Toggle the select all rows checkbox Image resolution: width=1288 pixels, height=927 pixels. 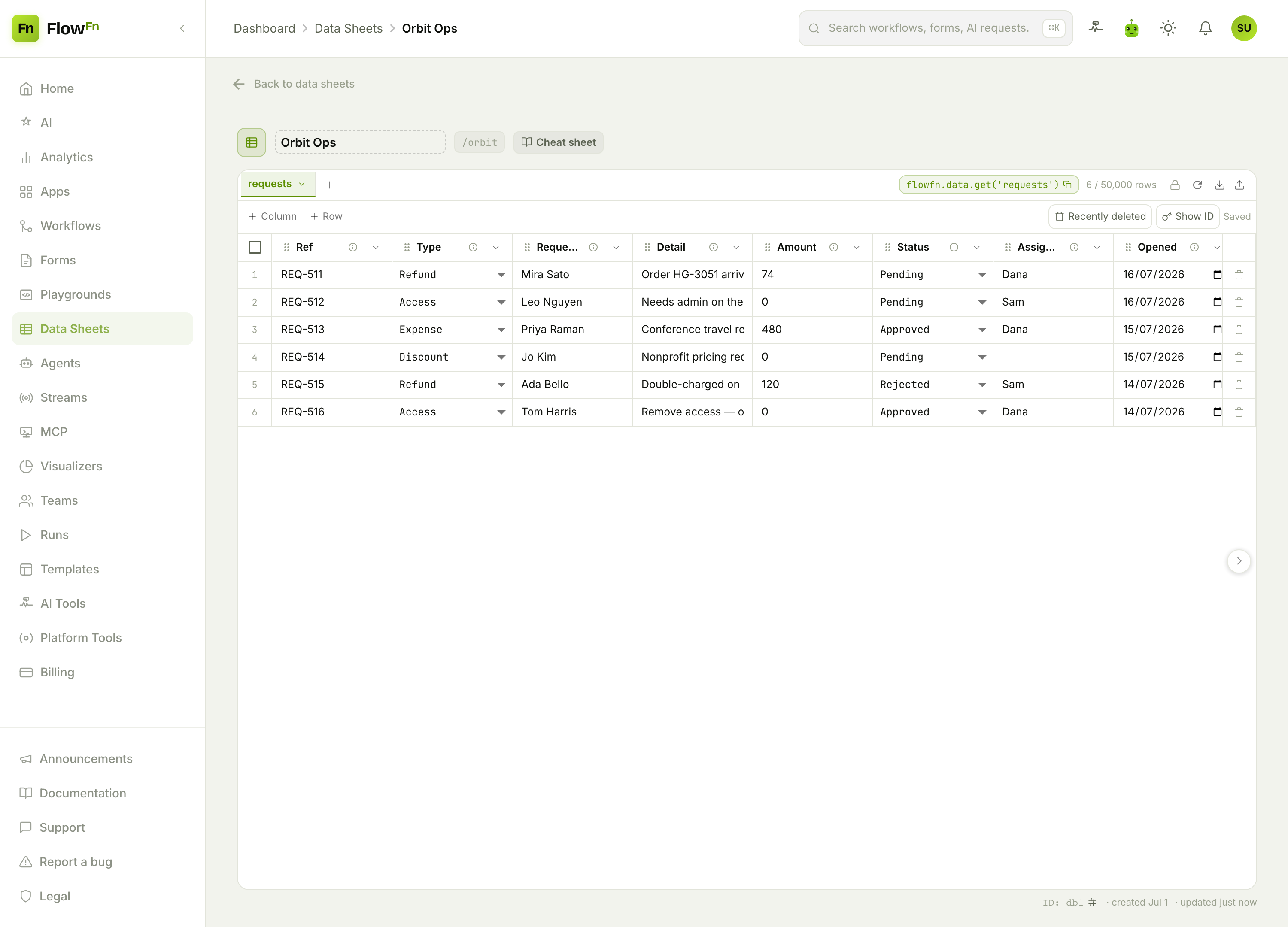(x=255, y=248)
